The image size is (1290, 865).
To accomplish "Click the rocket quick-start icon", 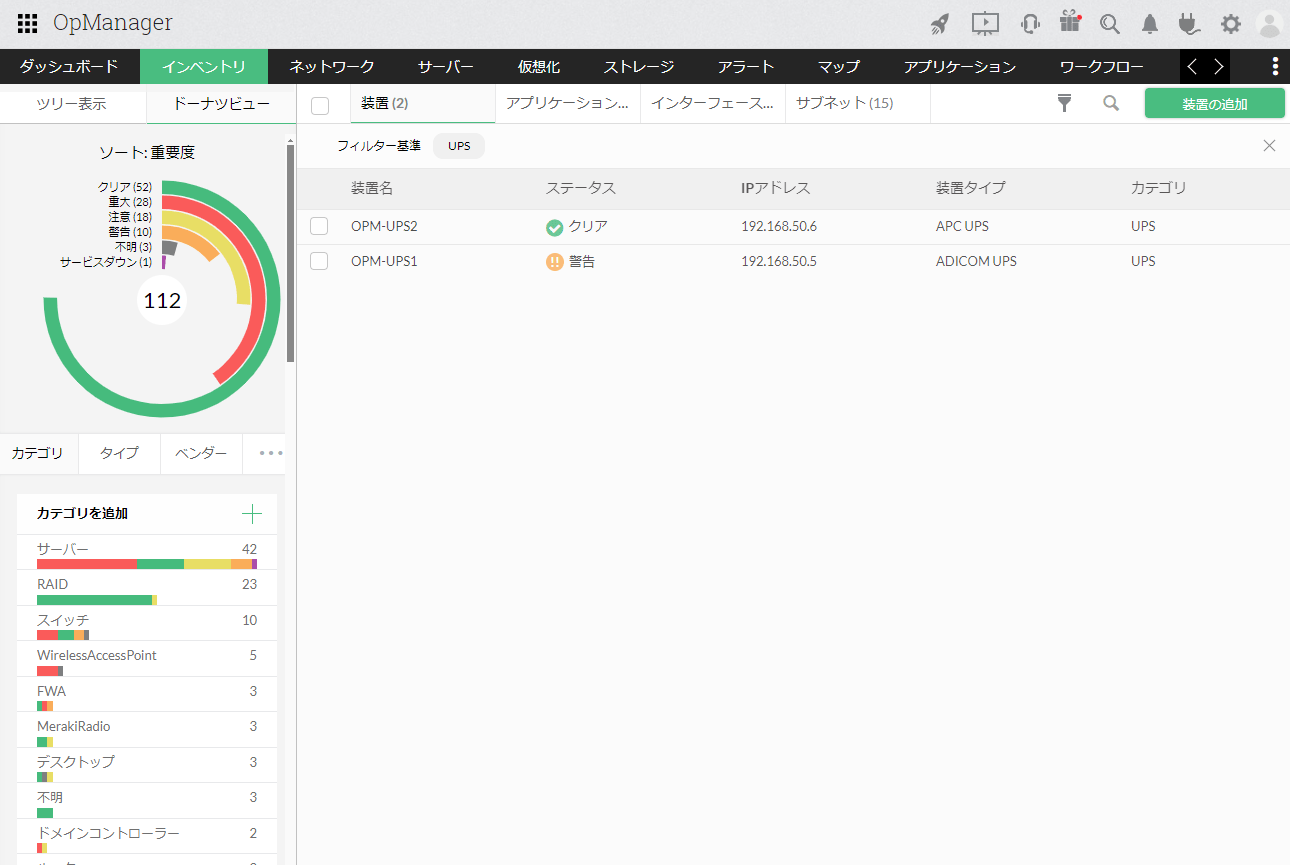I will 939,24.
